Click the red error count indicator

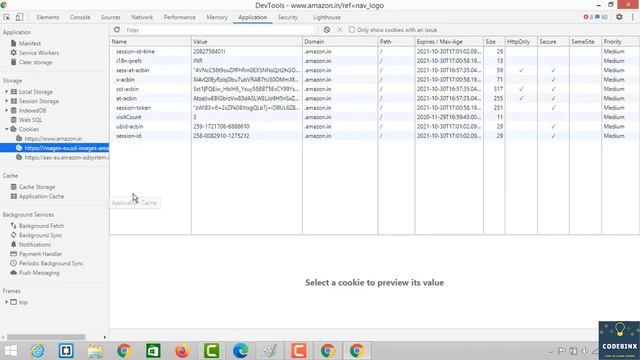[588, 17]
